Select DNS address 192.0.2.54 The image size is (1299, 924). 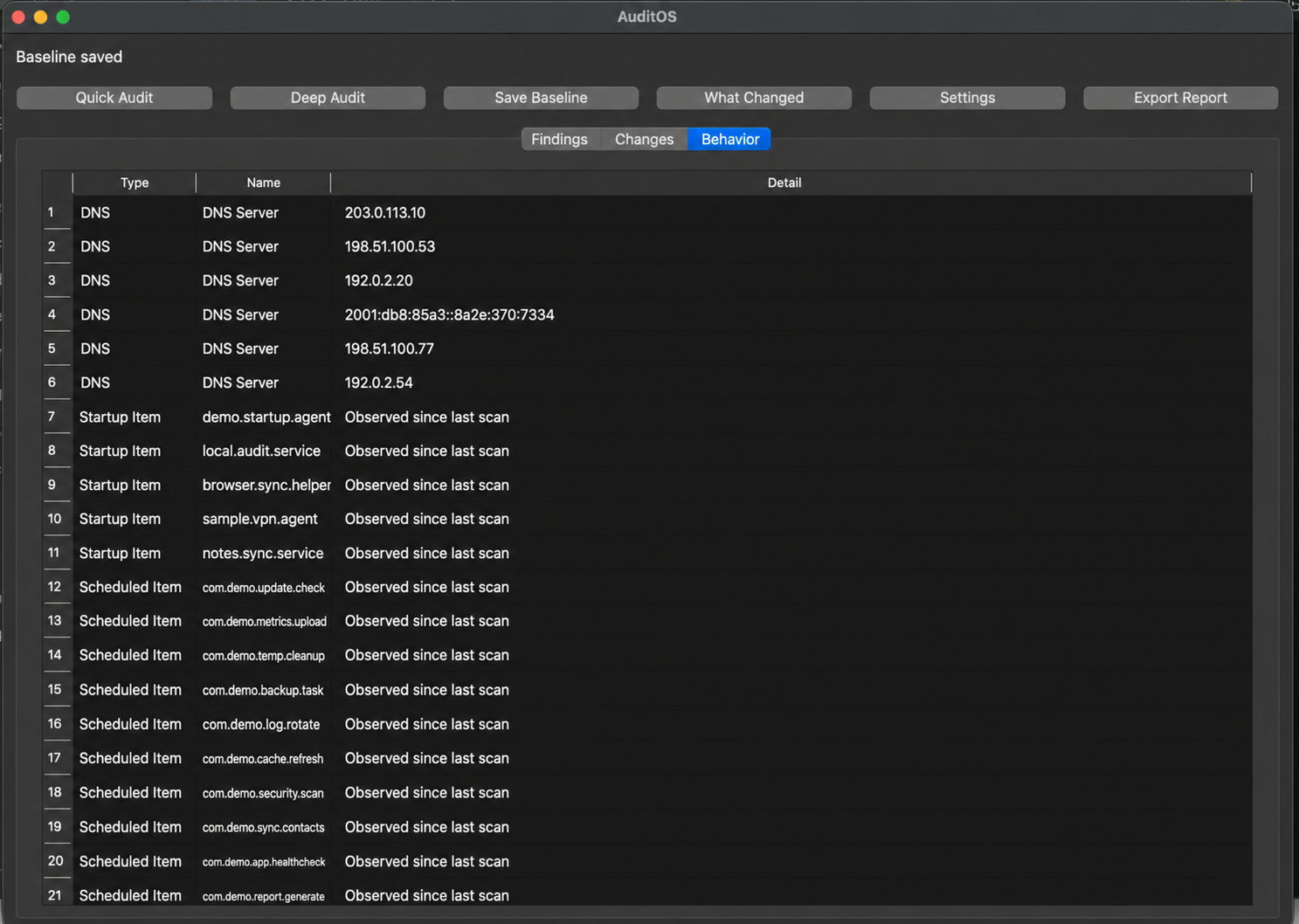pos(378,383)
